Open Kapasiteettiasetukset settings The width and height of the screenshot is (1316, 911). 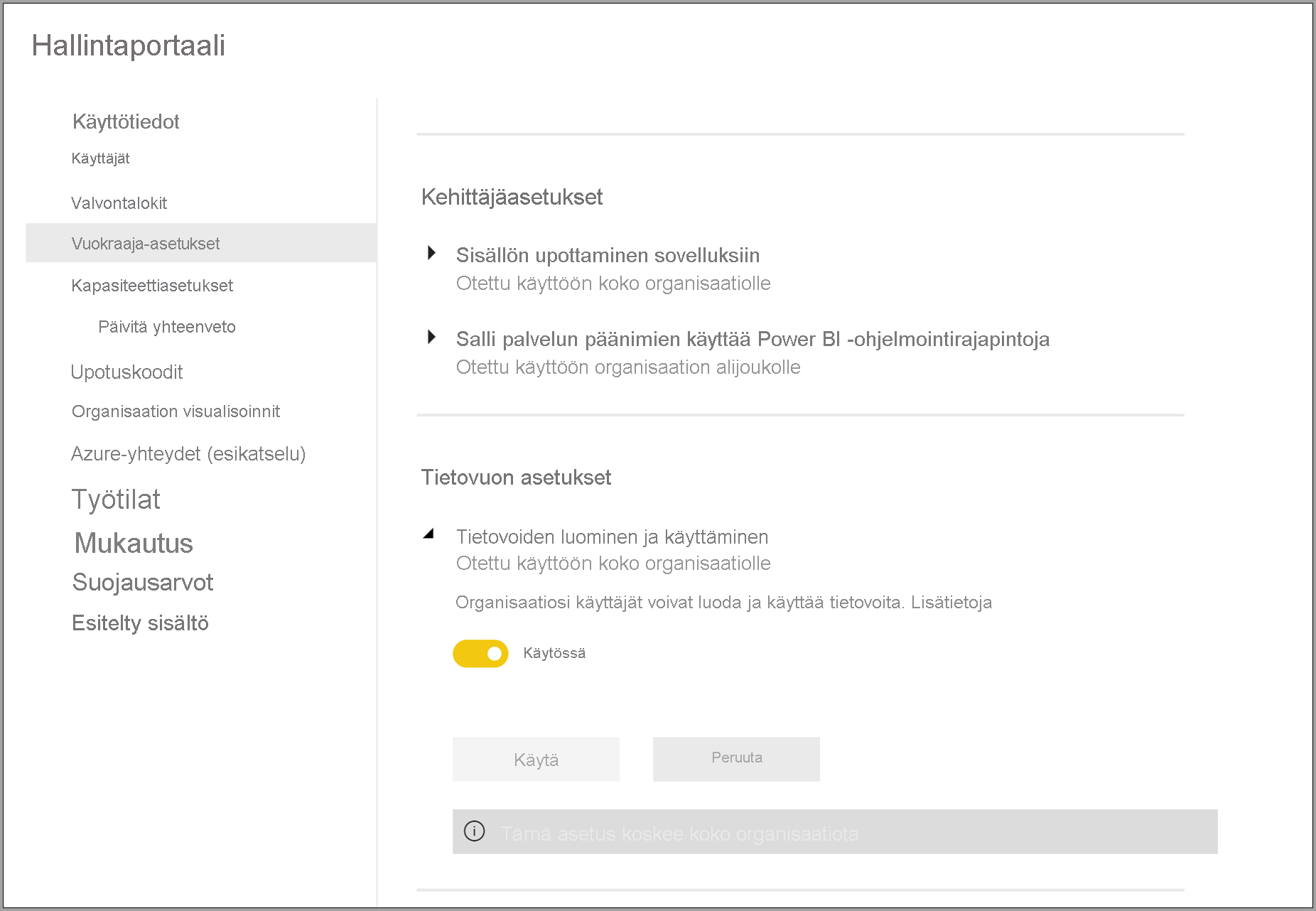pyautogui.click(x=151, y=285)
